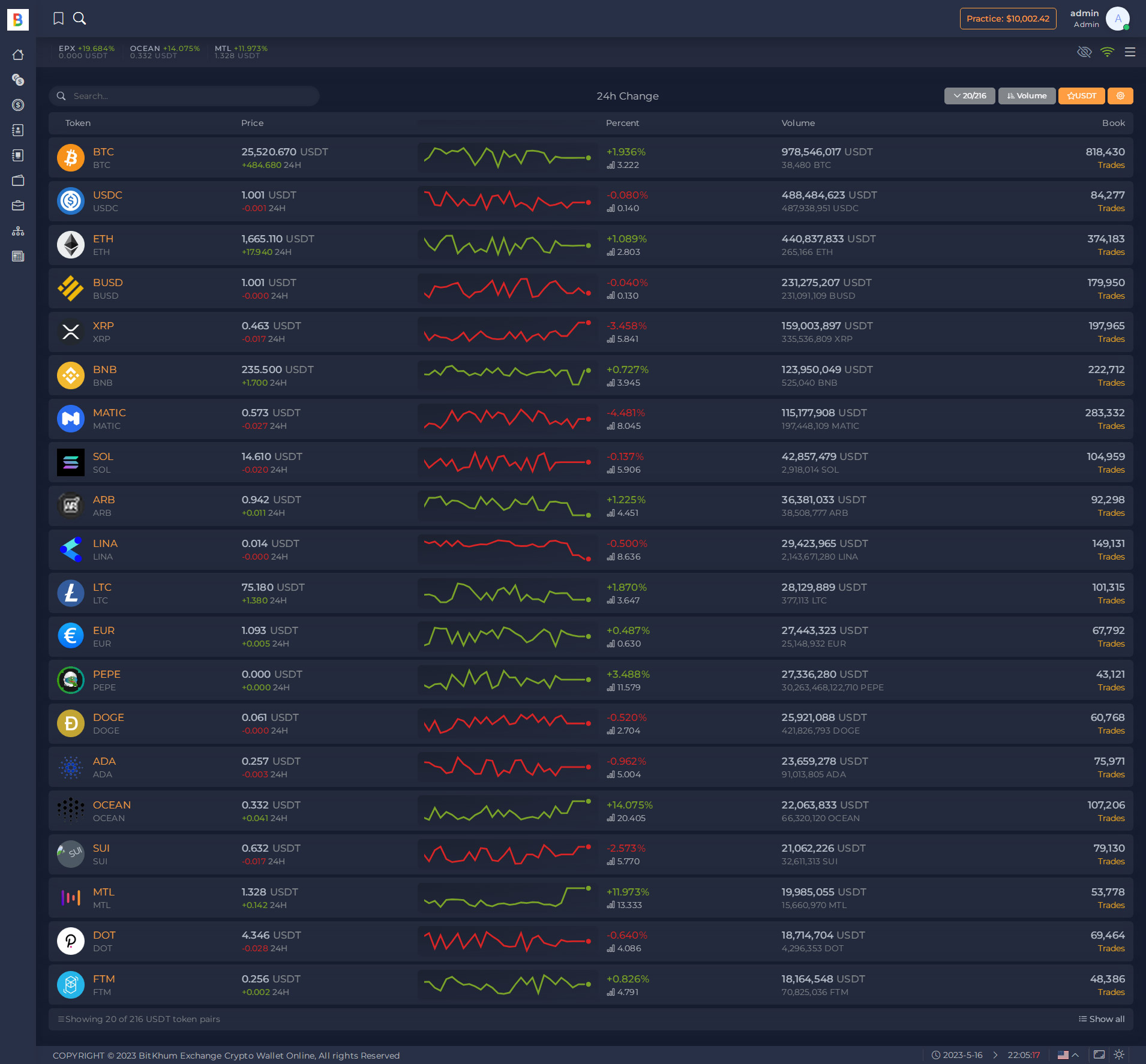
Task: Open the language flag dropdown in the footer
Action: [1068, 1054]
